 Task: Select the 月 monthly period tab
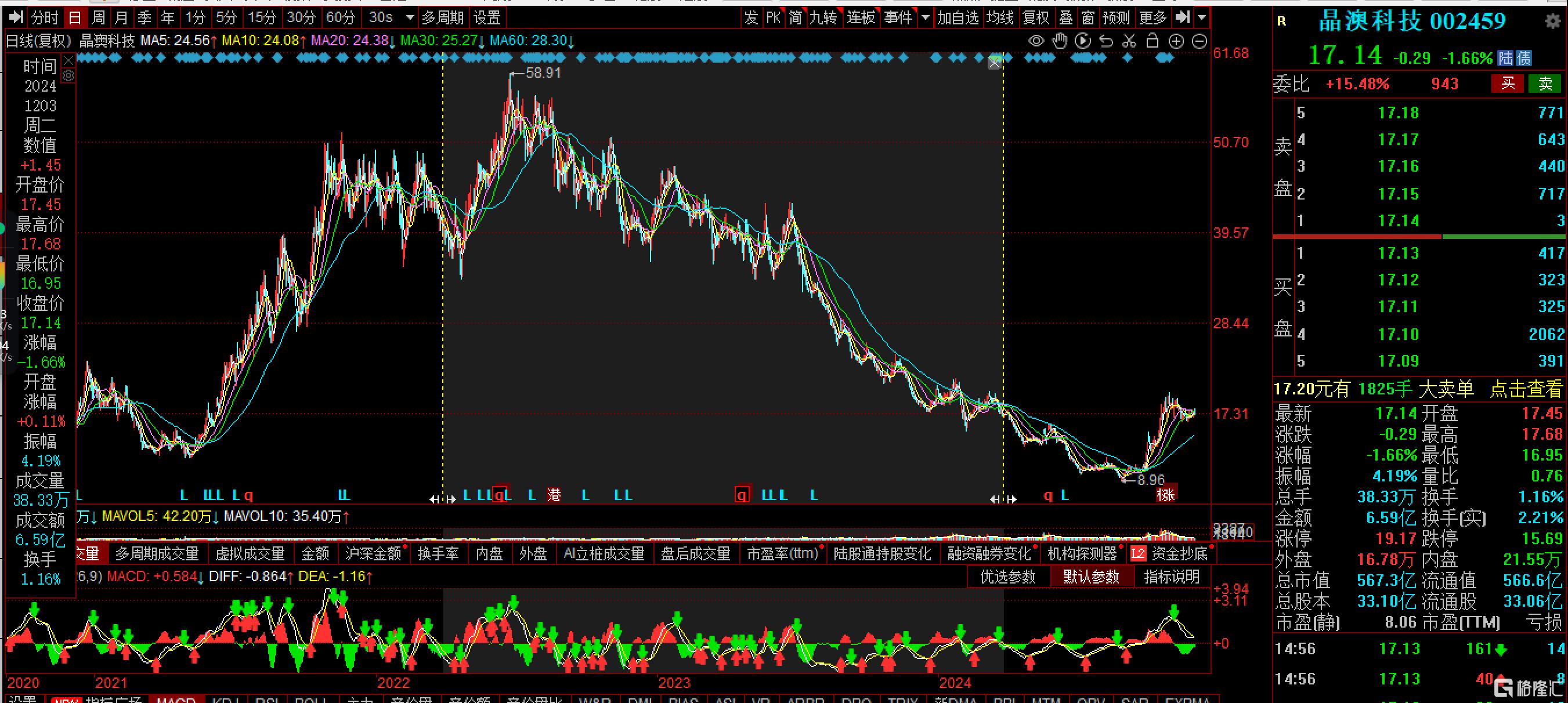coord(121,17)
